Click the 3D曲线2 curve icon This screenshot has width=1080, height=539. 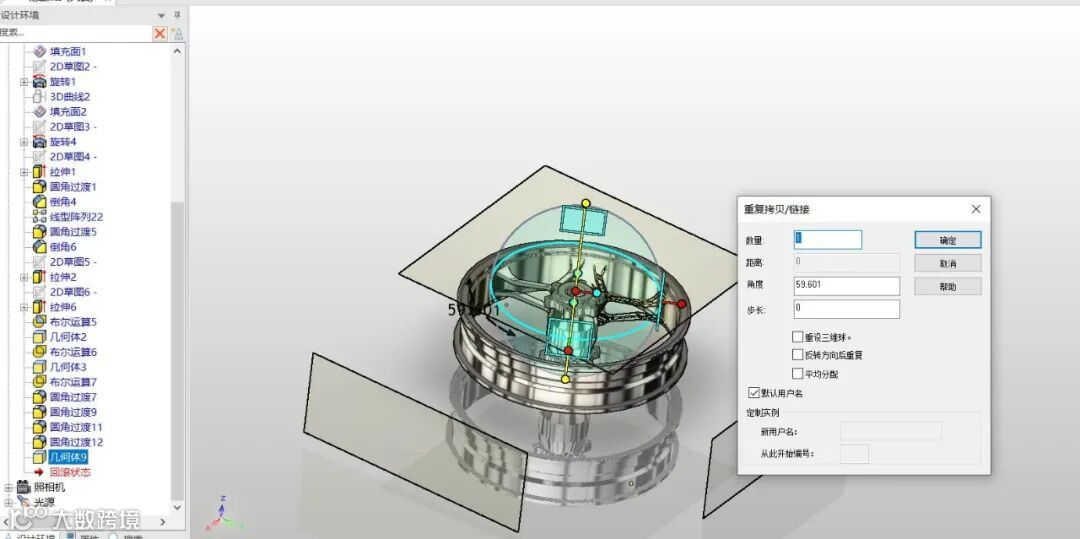[x=39, y=96]
